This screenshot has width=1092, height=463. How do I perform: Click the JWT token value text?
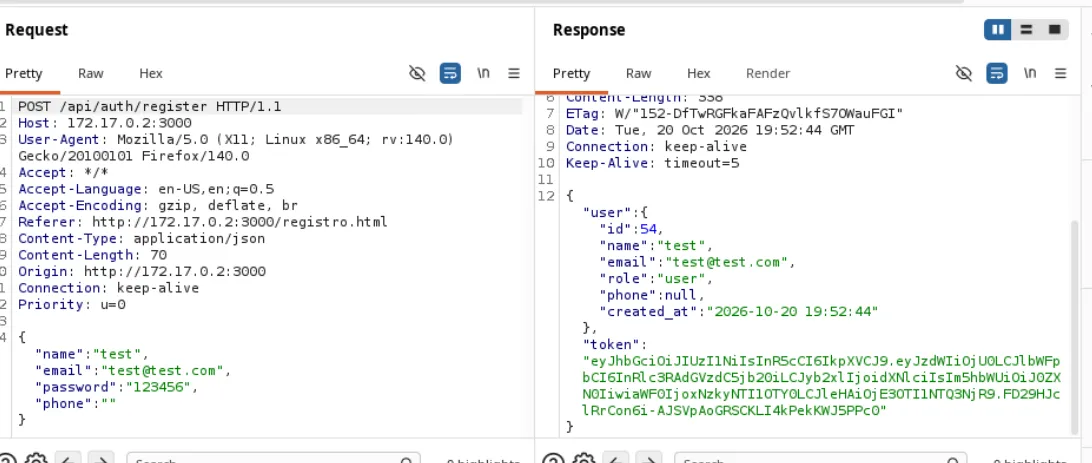pyautogui.click(x=822, y=386)
